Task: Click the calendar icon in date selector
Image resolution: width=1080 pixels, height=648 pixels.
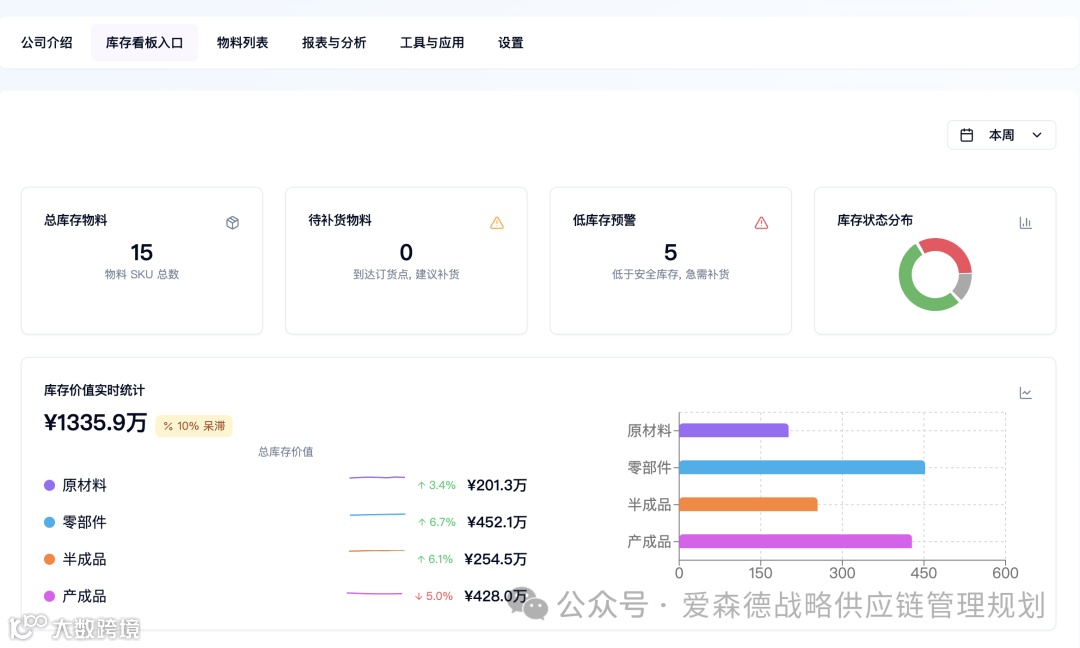Action: click(966, 135)
